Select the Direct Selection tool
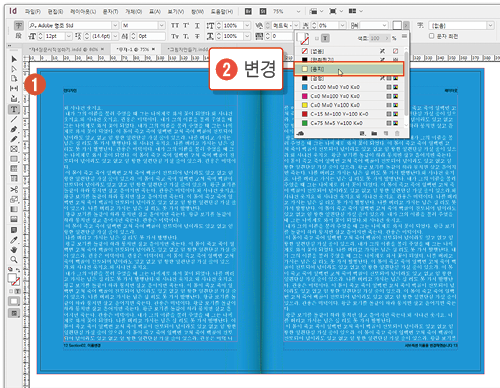The width and height of the screenshot is (500, 388). click(x=14, y=69)
